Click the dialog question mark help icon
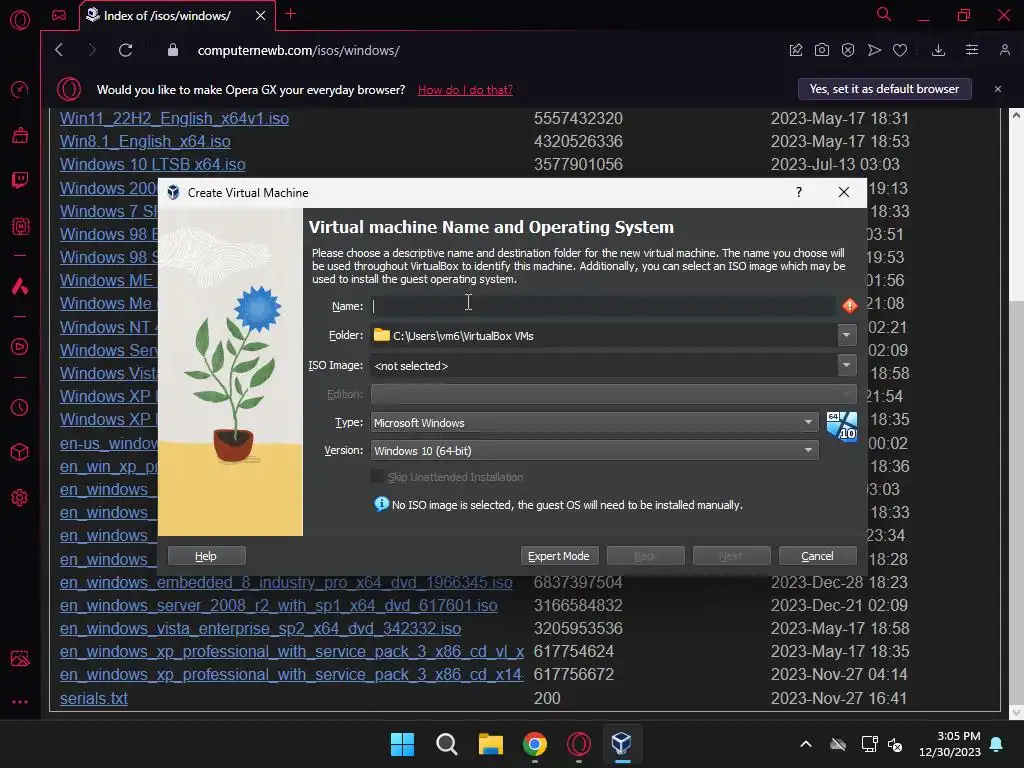 (x=799, y=192)
